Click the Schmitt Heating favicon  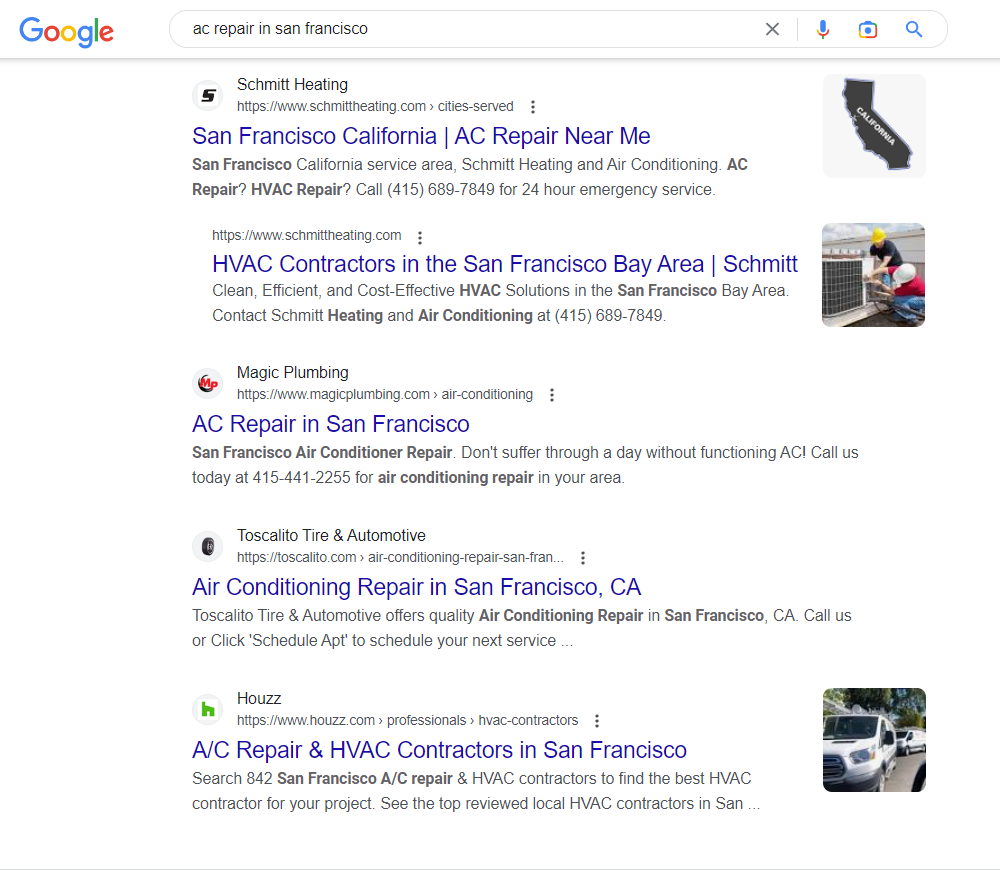pos(208,96)
